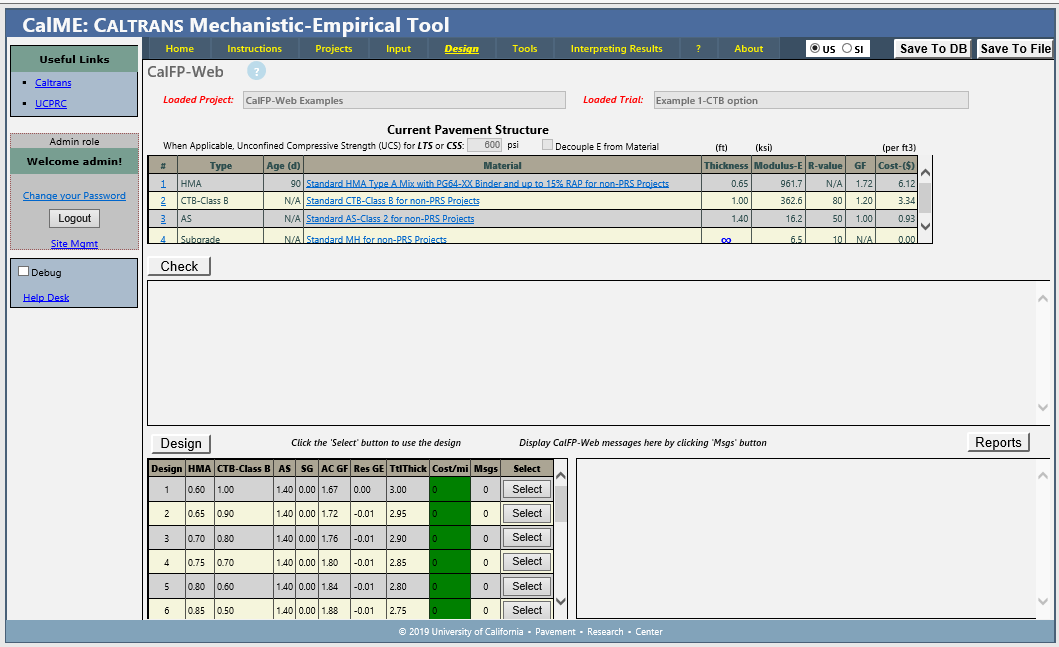Viewport: 1059px width, 647px height.
Task: Select the SI units radio button
Action: (847, 48)
